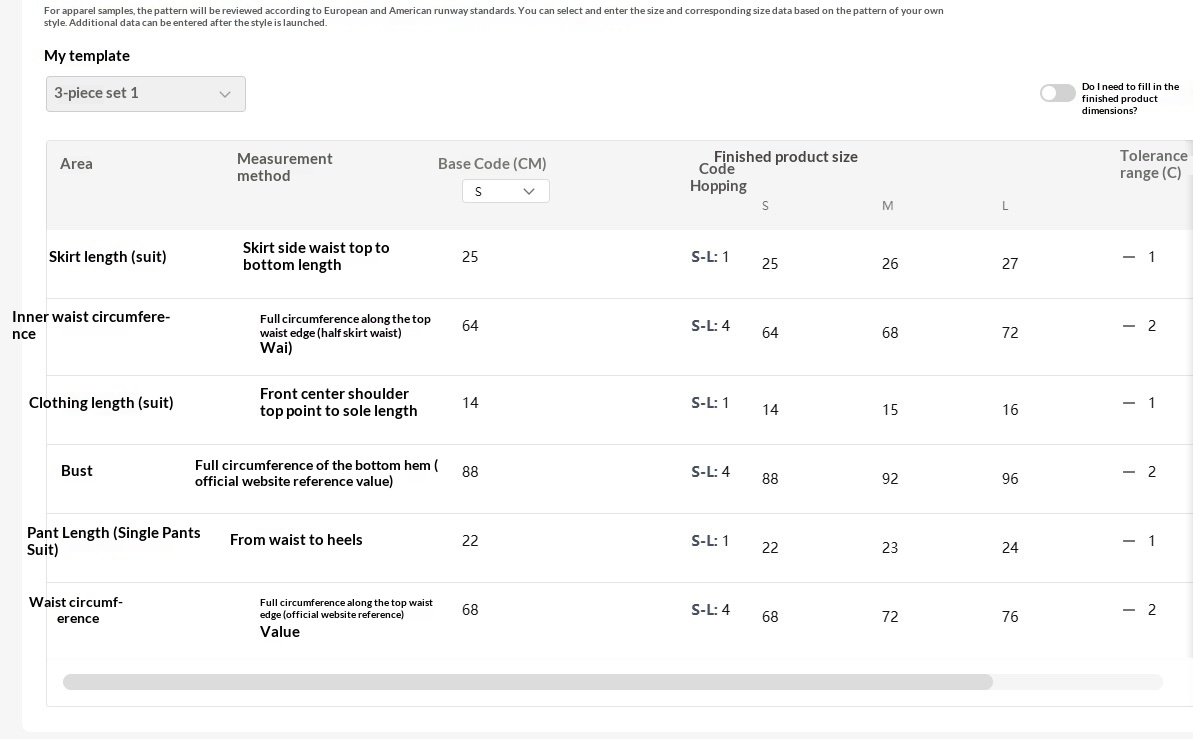Click the minus icon in Skirt length tolerance
The width and height of the screenshot is (1193, 739).
tap(1129, 257)
